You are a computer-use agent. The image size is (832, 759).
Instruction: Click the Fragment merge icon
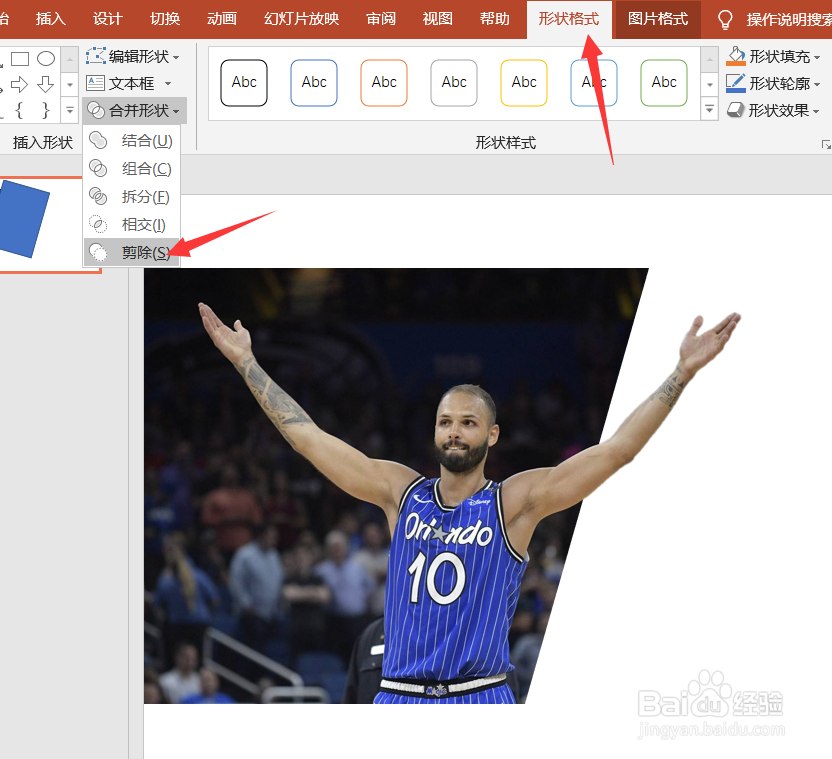98,196
